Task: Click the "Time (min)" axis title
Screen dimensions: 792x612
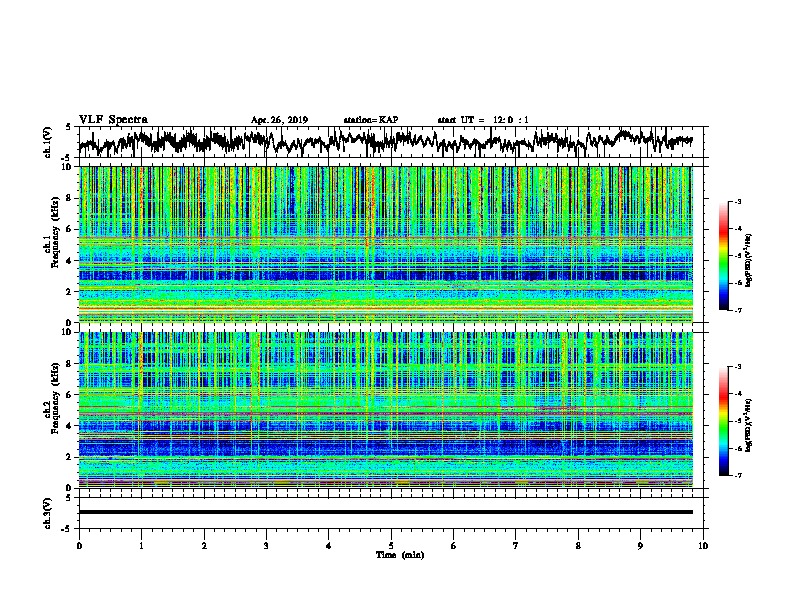Action: (x=400, y=555)
